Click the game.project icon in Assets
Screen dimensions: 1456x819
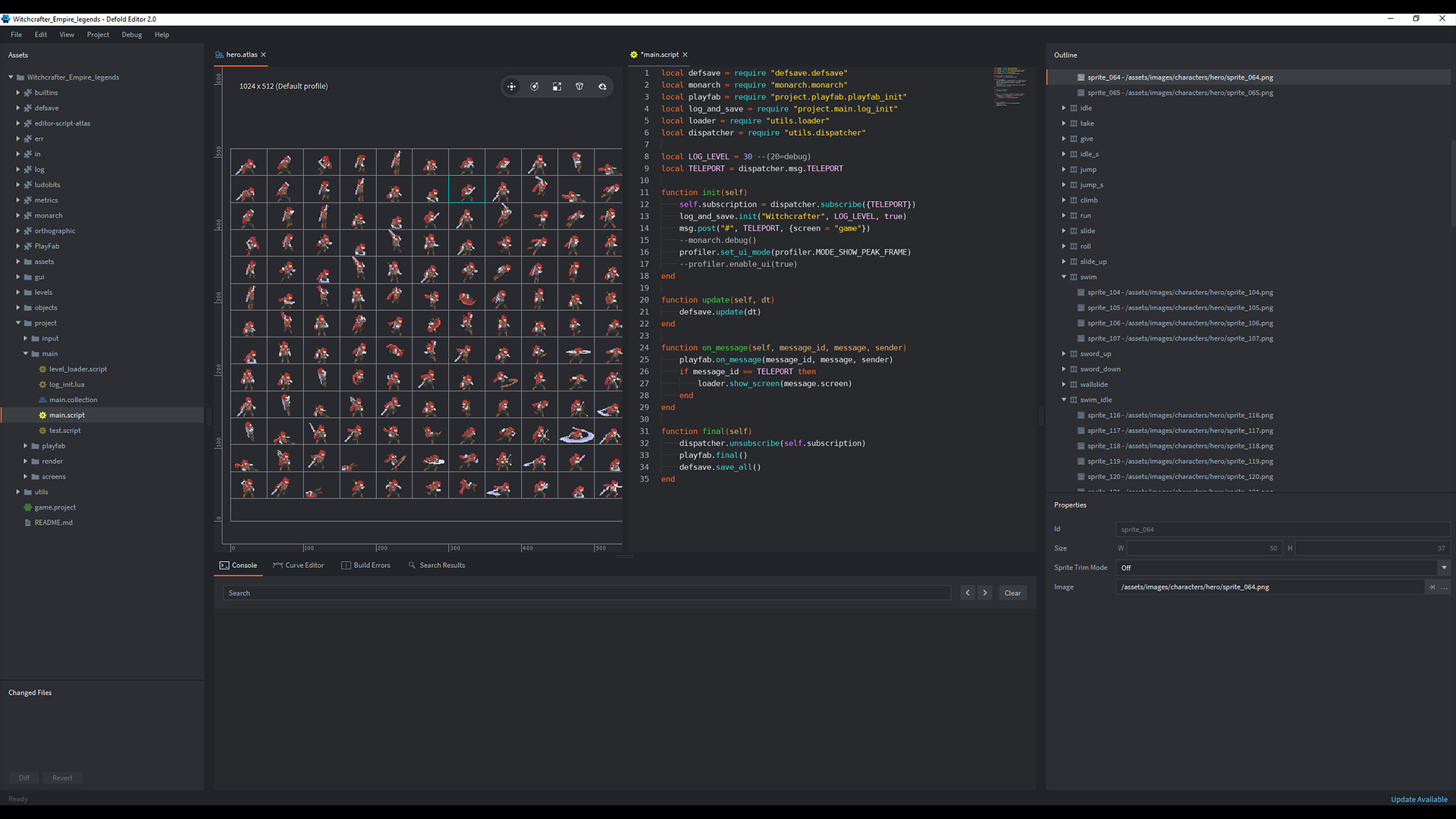pyautogui.click(x=26, y=507)
